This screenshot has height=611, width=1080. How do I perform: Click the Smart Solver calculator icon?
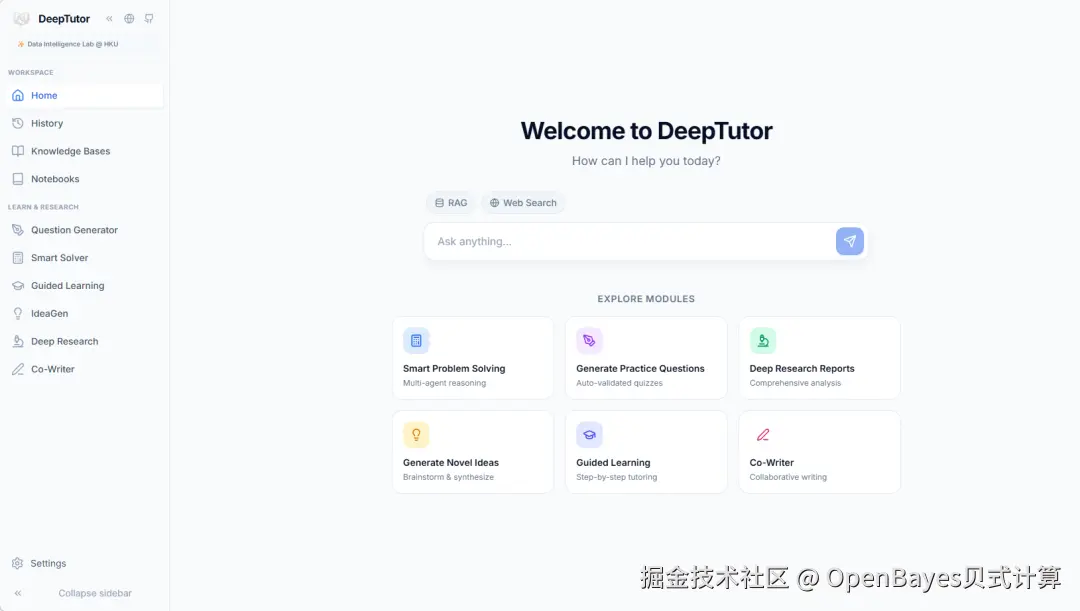tap(18, 258)
